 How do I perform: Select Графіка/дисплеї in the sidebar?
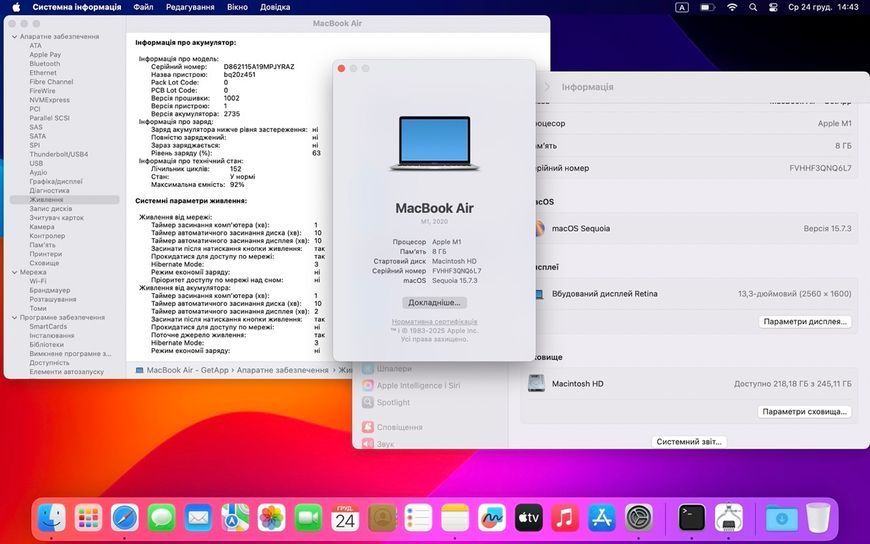tap(55, 182)
